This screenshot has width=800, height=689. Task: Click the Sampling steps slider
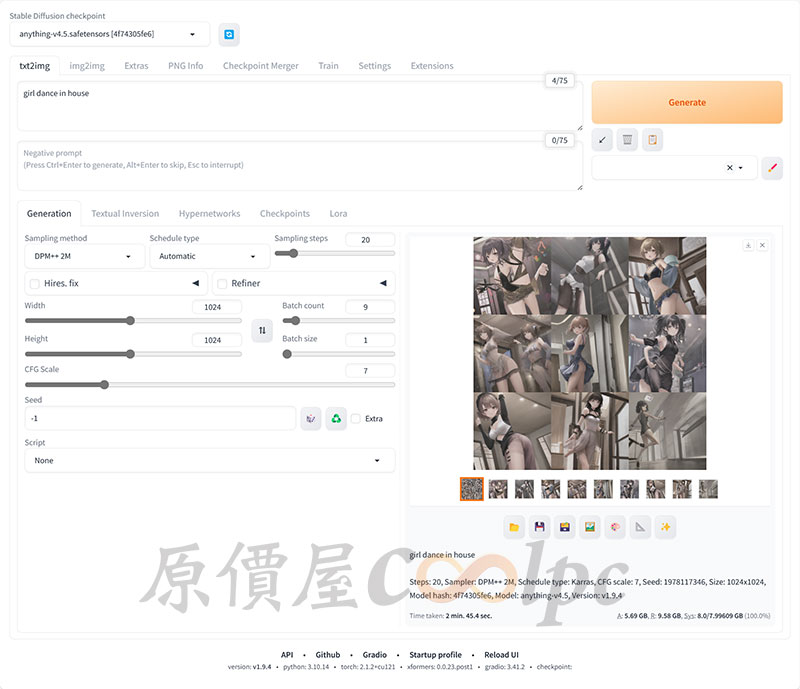(x=335, y=253)
